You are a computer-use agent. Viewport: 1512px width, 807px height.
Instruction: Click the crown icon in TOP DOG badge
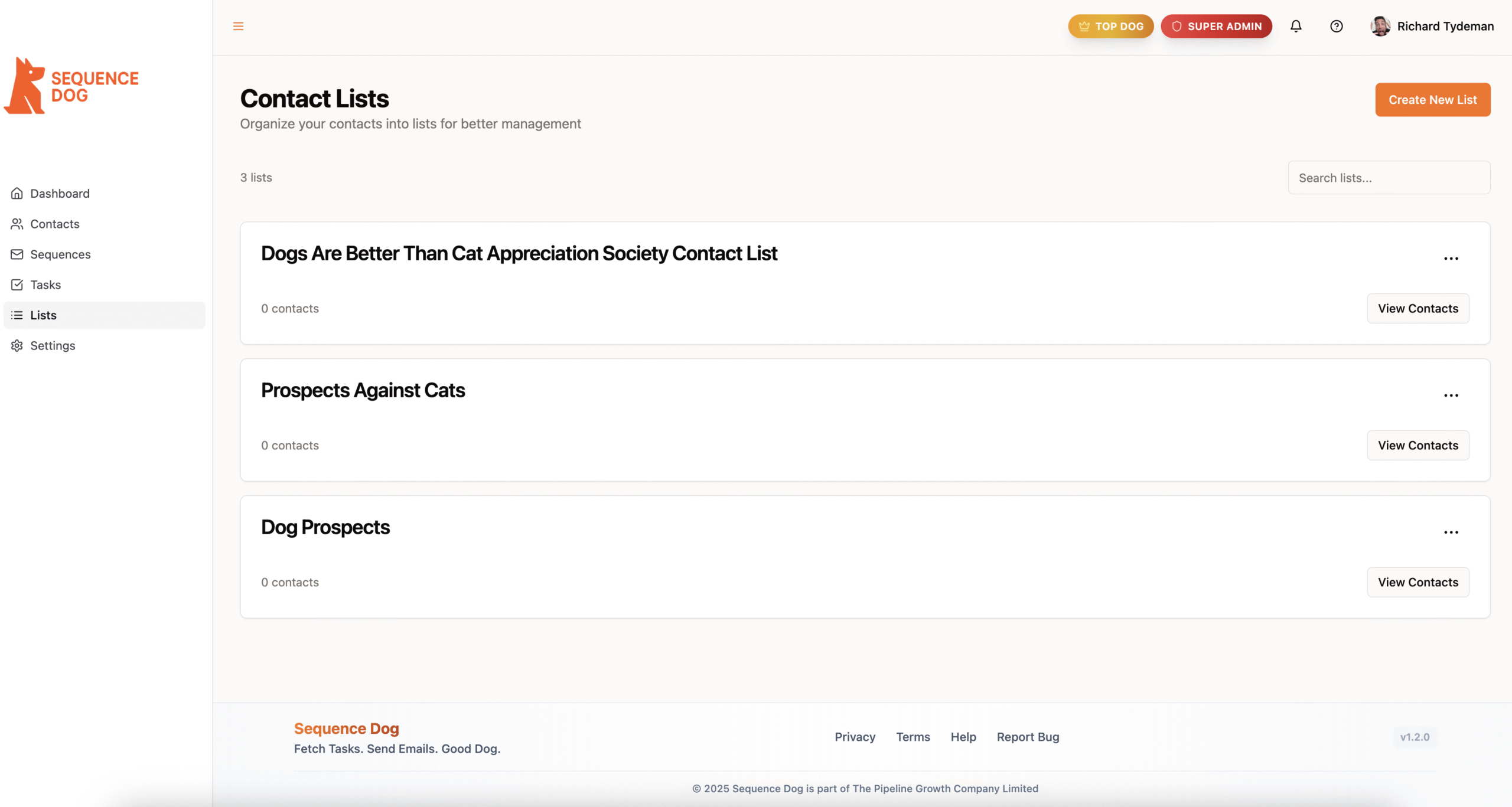(1084, 26)
